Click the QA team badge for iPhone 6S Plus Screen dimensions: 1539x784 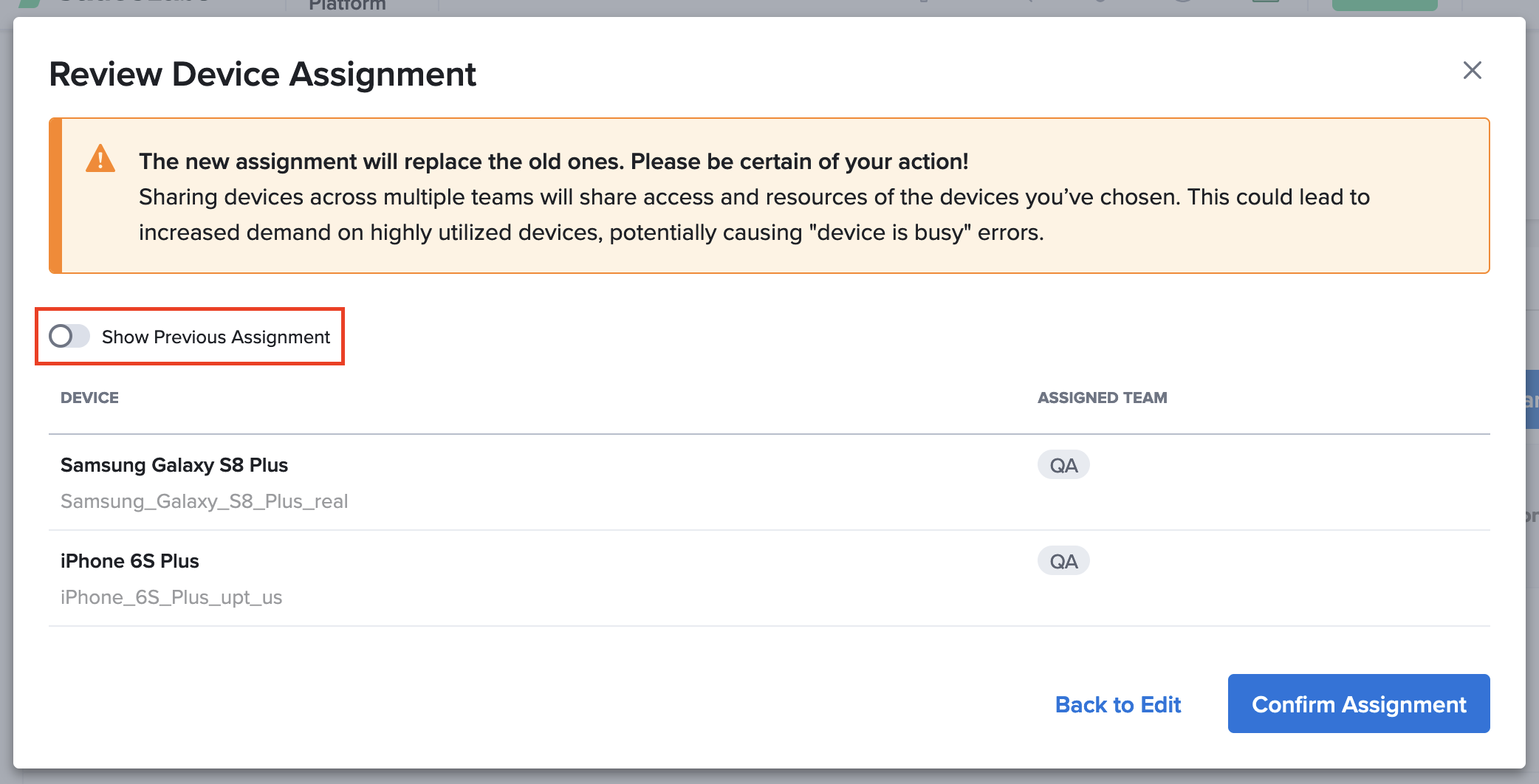[x=1063, y=561]
